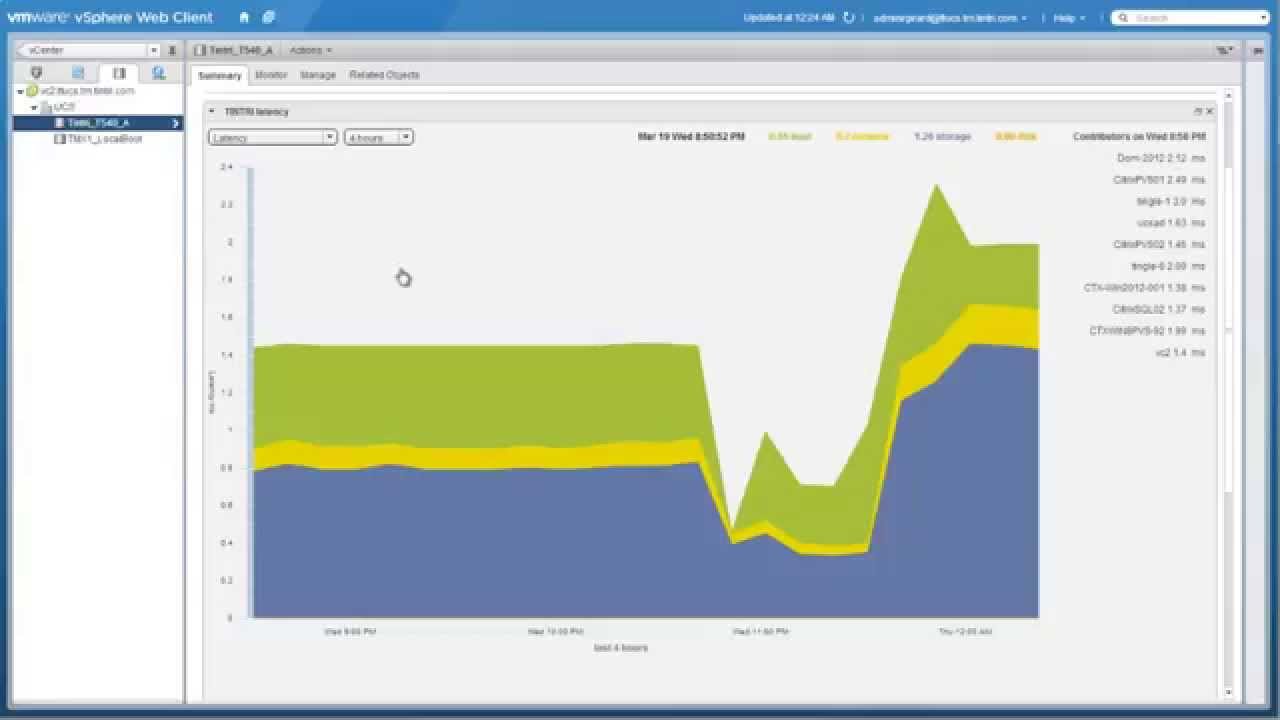The height and width of the screenshot is (720, 1280).
Task: Click the vSphere Web Client logo
Action: pos(110,17)
